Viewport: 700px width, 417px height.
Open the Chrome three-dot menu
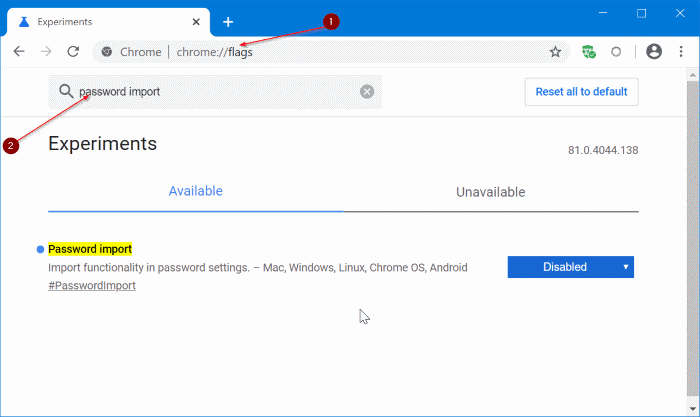[x=681, y=51]
